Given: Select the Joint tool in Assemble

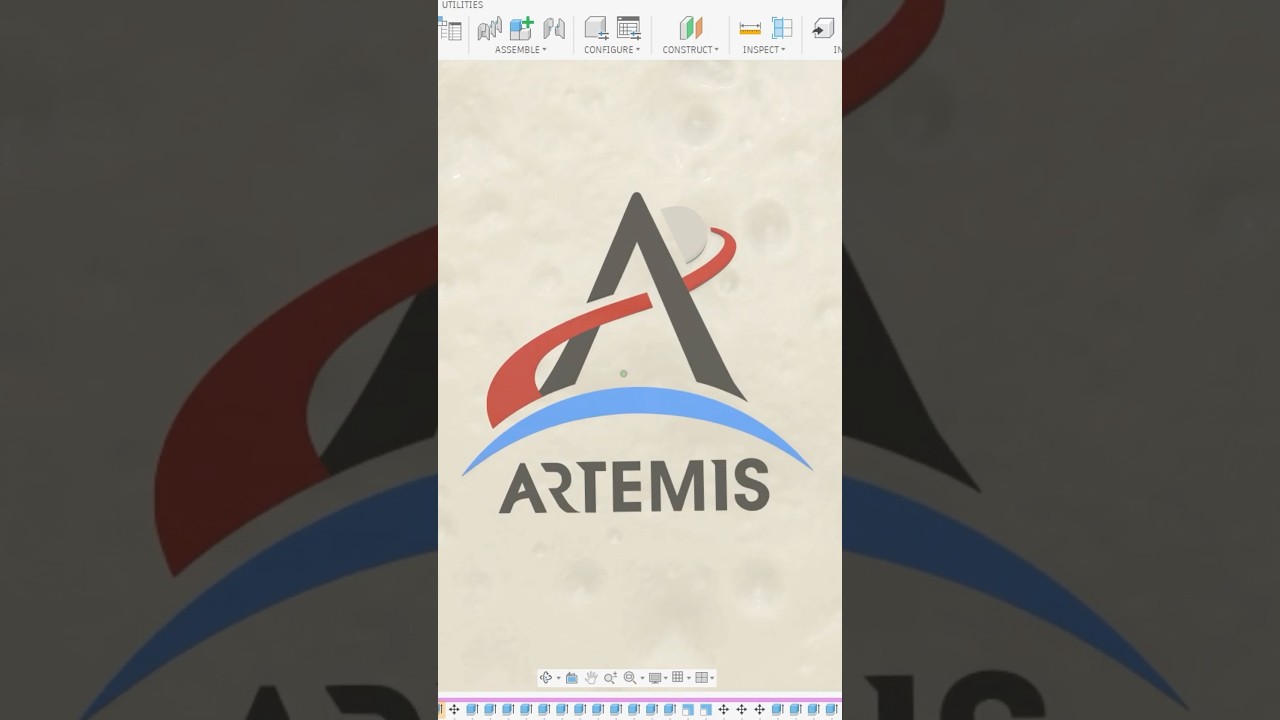Looking at the screenshot, I should [x=489, y=29].
